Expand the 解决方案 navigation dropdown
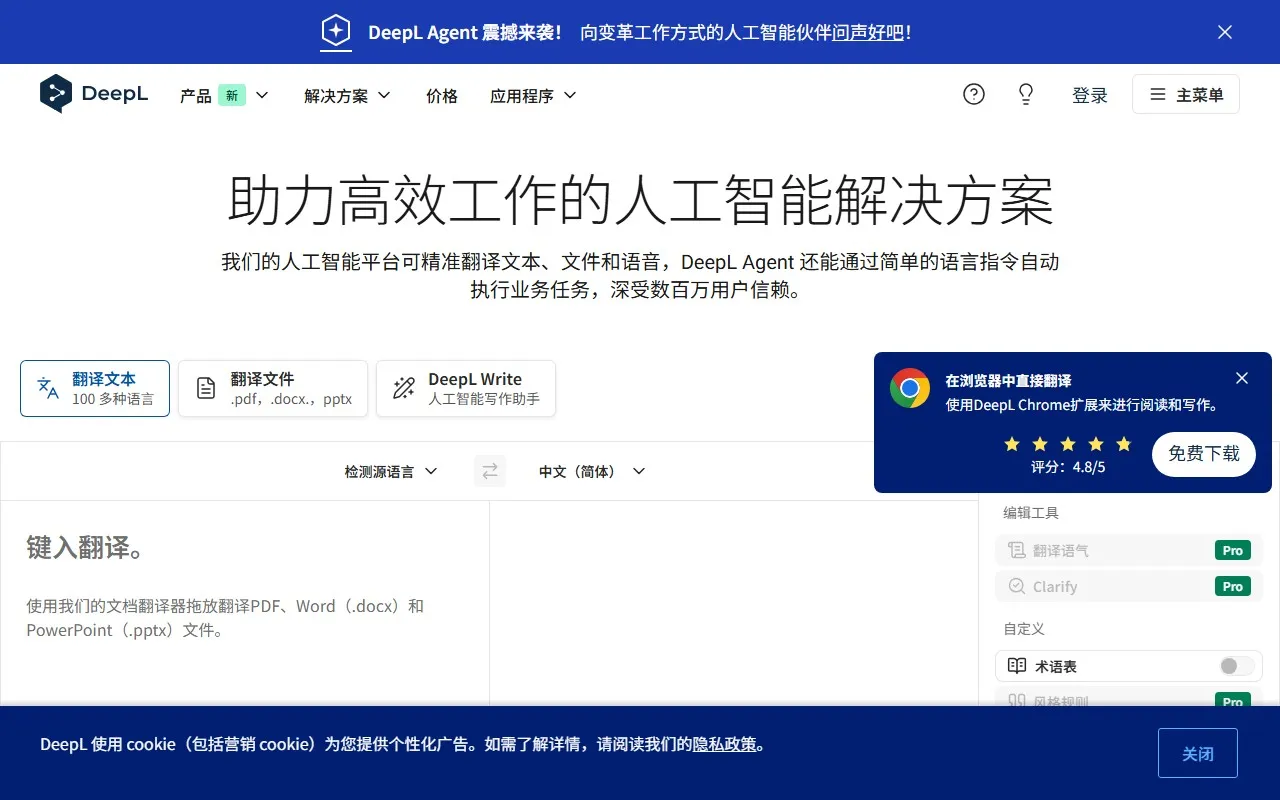1280x800 pixels. [346, 95]
